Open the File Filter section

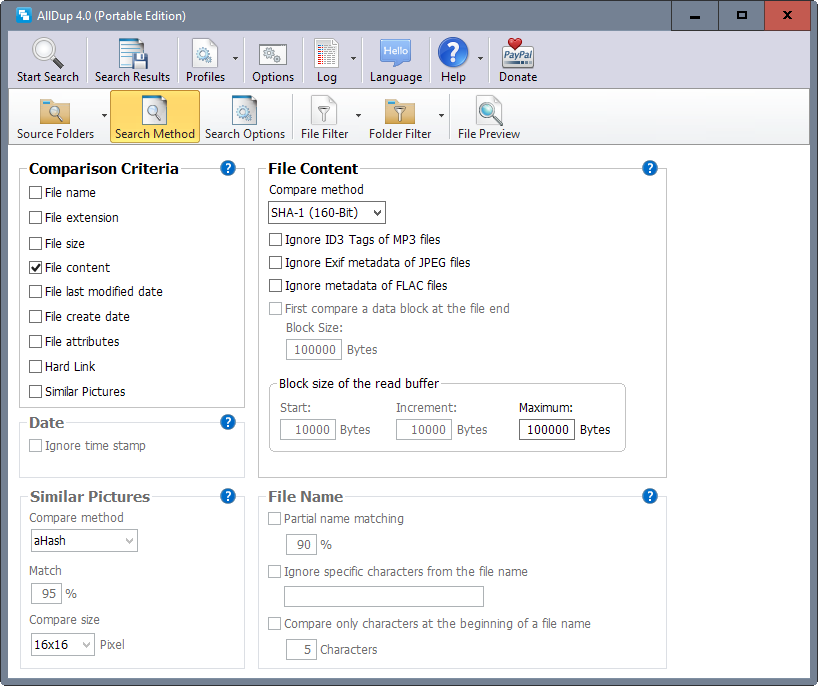tap(324, 117)
